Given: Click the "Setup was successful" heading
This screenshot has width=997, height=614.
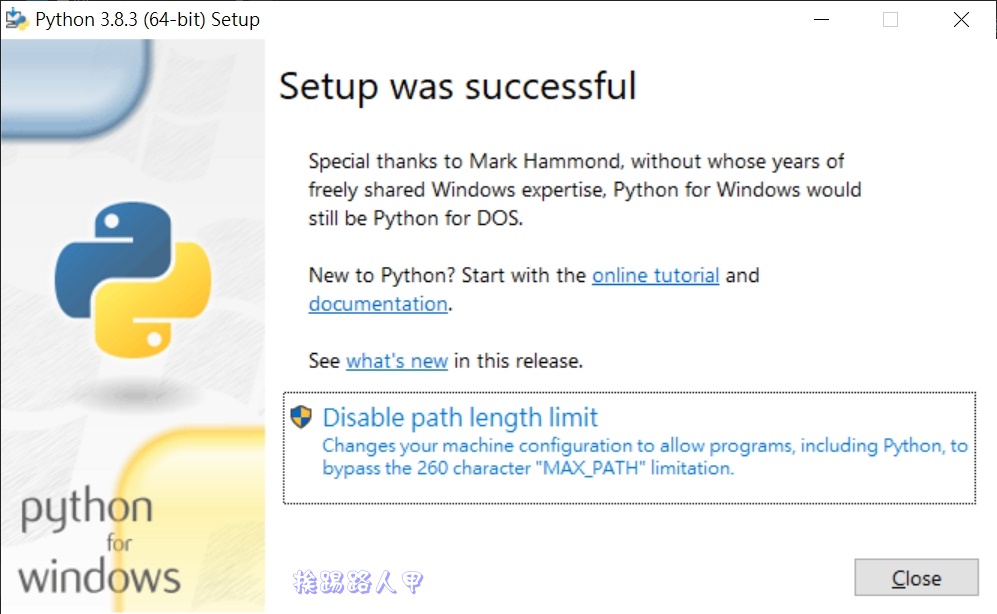Looking at the screenshot, I should pyautogui.click(x=457, y=86).
